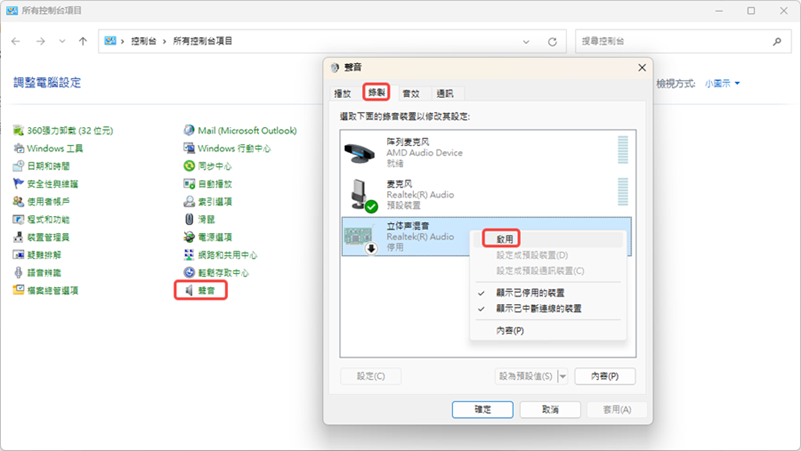
Task: Refresh the control panel address bar
Action: tap(552, 42)
